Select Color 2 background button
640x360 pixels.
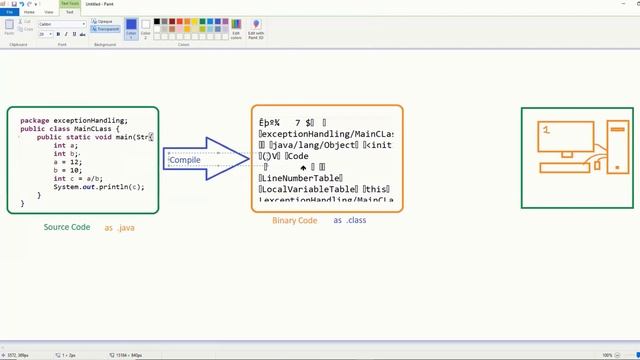click(146, 29)
